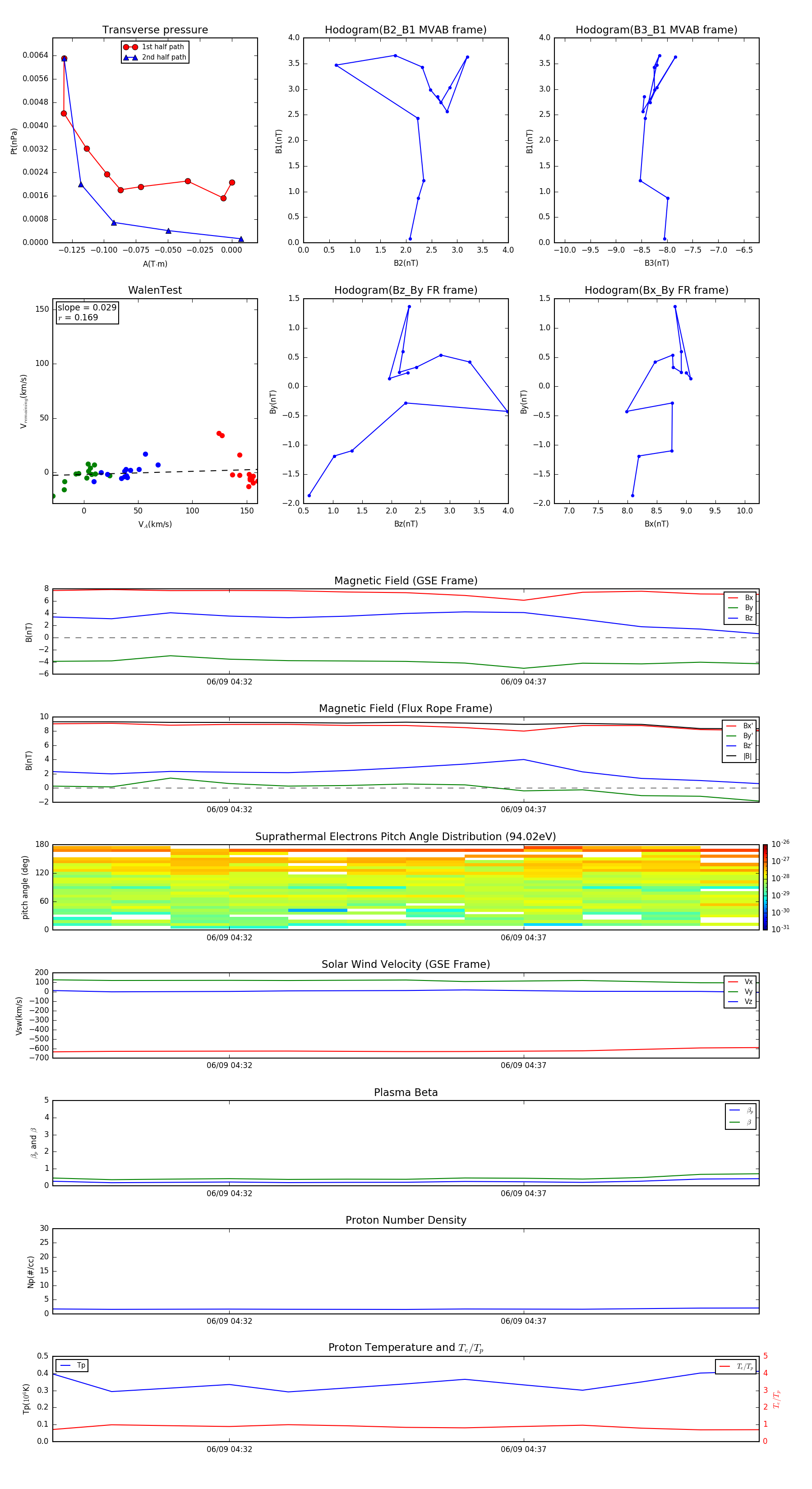The image size is (812, 1489).
Task: Click the "Pt(nPa)" y-axis label
Action: (14, 140)
